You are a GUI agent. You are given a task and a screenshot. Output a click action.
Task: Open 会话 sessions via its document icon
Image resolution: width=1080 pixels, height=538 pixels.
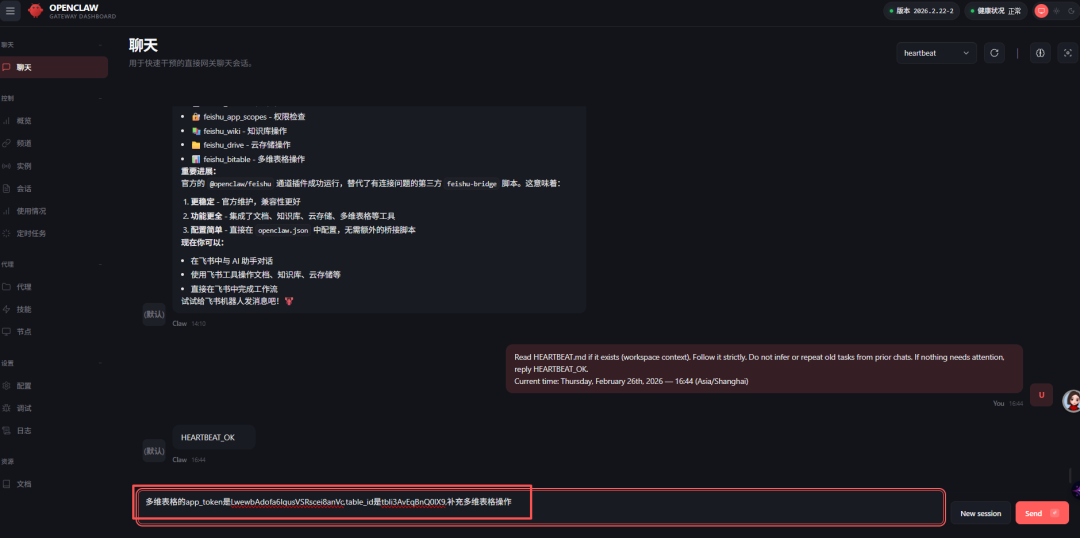point(6,188)
